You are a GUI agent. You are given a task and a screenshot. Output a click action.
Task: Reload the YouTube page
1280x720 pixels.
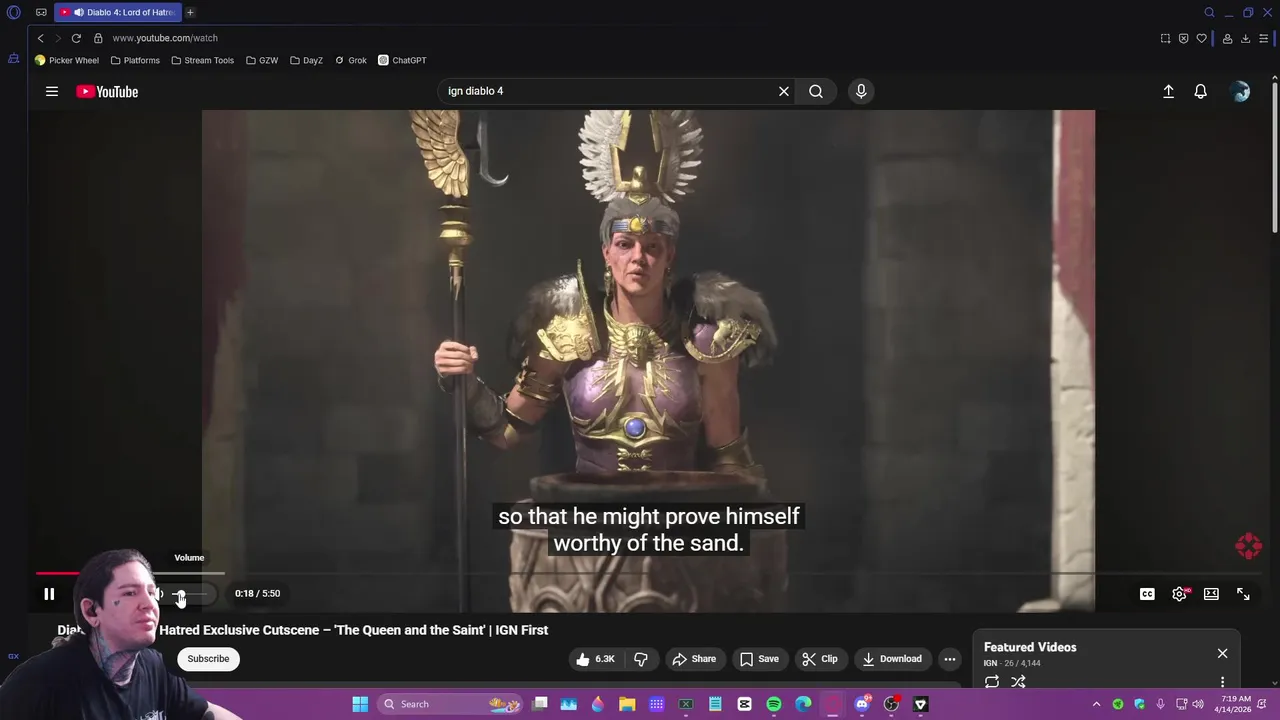[x=76, y=38]
